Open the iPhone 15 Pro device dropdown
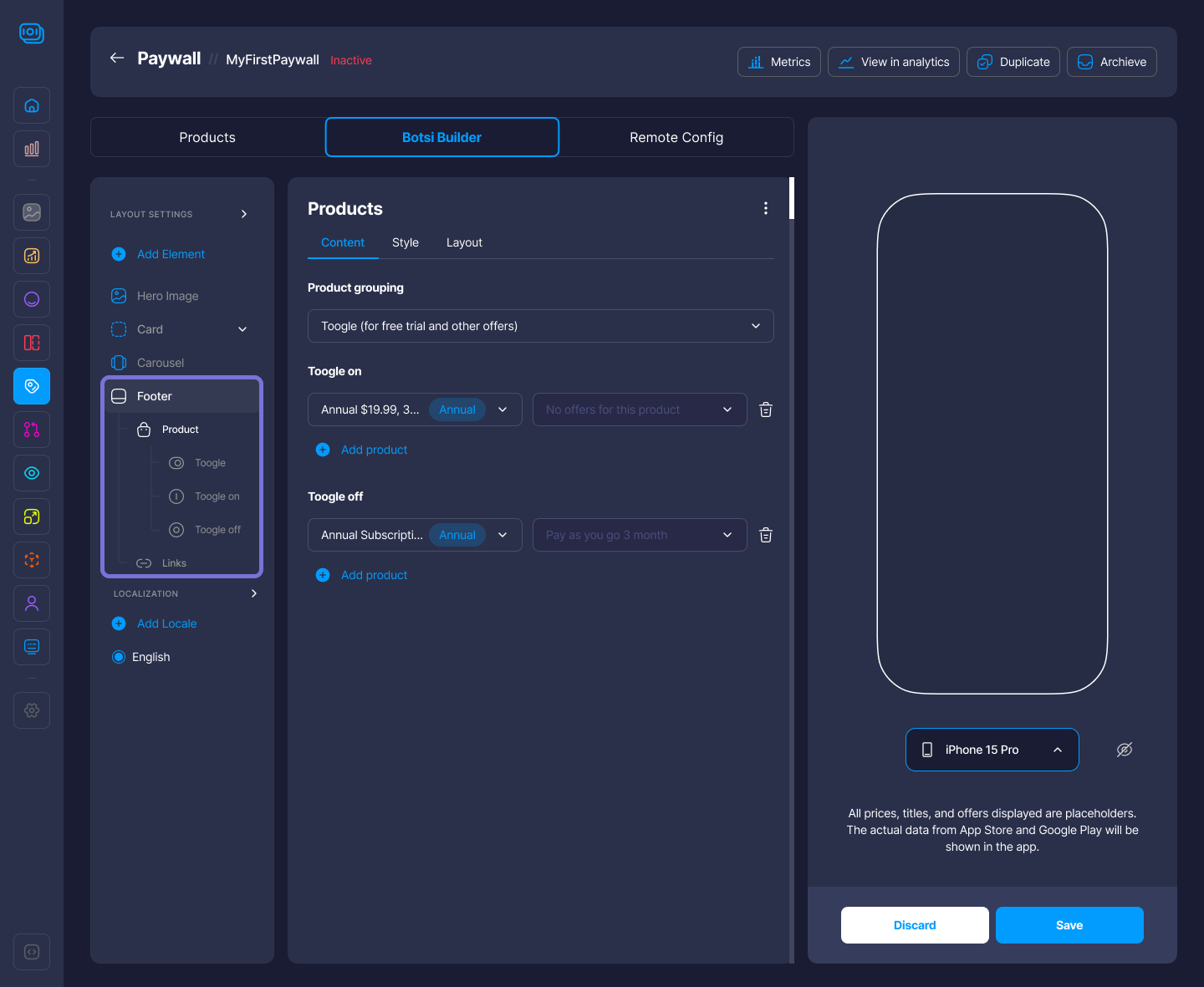 tap(992, 750)
